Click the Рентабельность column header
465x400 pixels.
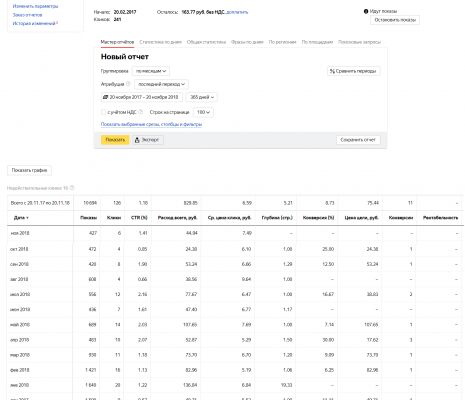pos(440,218)
